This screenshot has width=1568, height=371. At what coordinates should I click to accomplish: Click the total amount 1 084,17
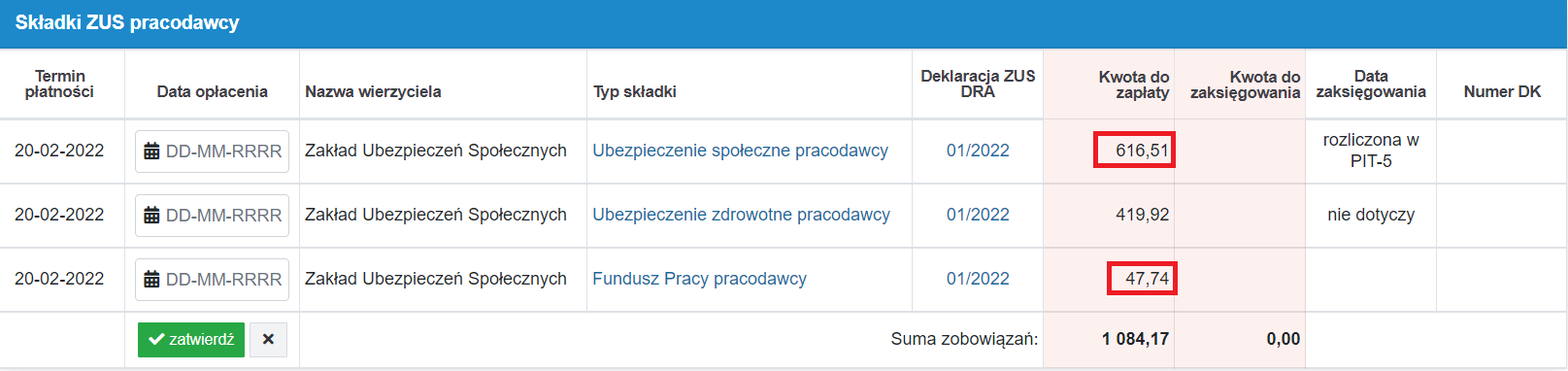(1135, 339)
